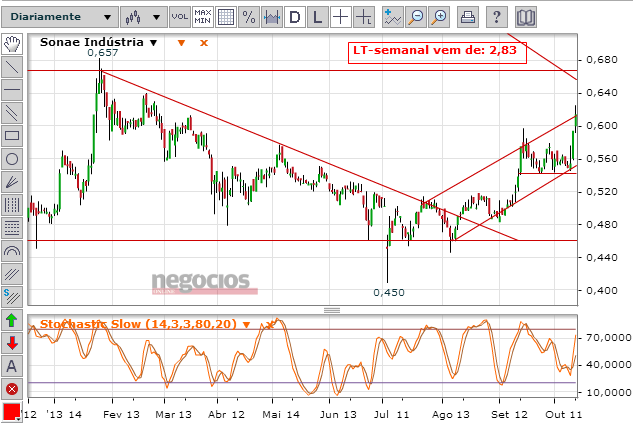Toggle the chart grid button
The width and height of the screenshot is (633, 430).
[226, 17]
